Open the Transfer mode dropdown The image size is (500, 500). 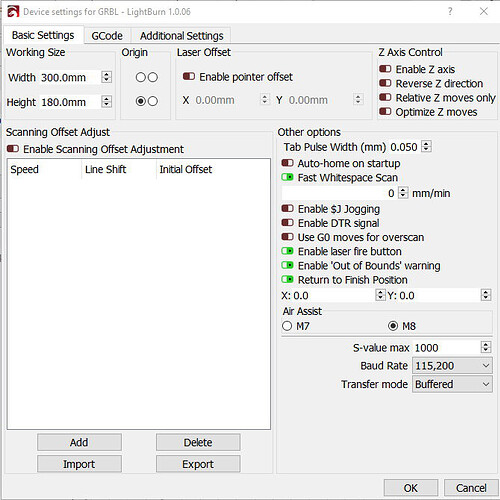pyautogui.click(x=452, y=384)
